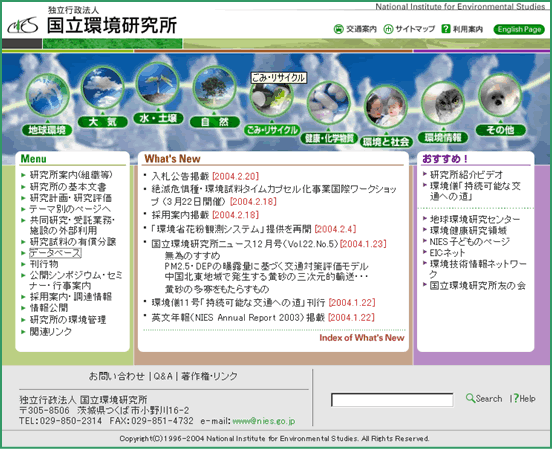Viewport: 553px width, 450px height.
Task: Open 公開シンポジウム・セミナー・行事案内 menu item
Action: point(76,281)
